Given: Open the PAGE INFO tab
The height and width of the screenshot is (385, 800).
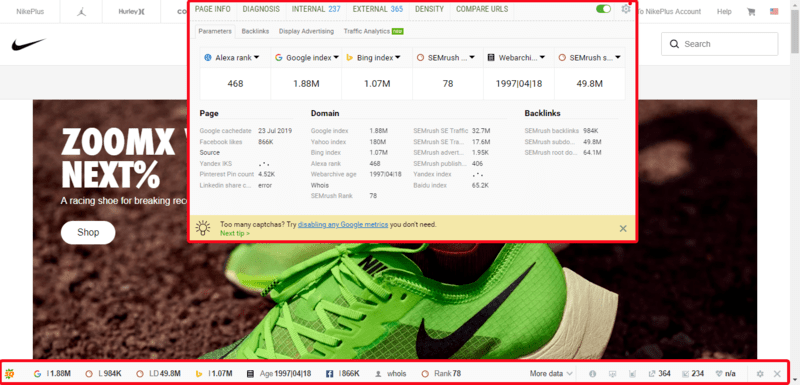Looking at the screenshot, I should tap(213, 9).
